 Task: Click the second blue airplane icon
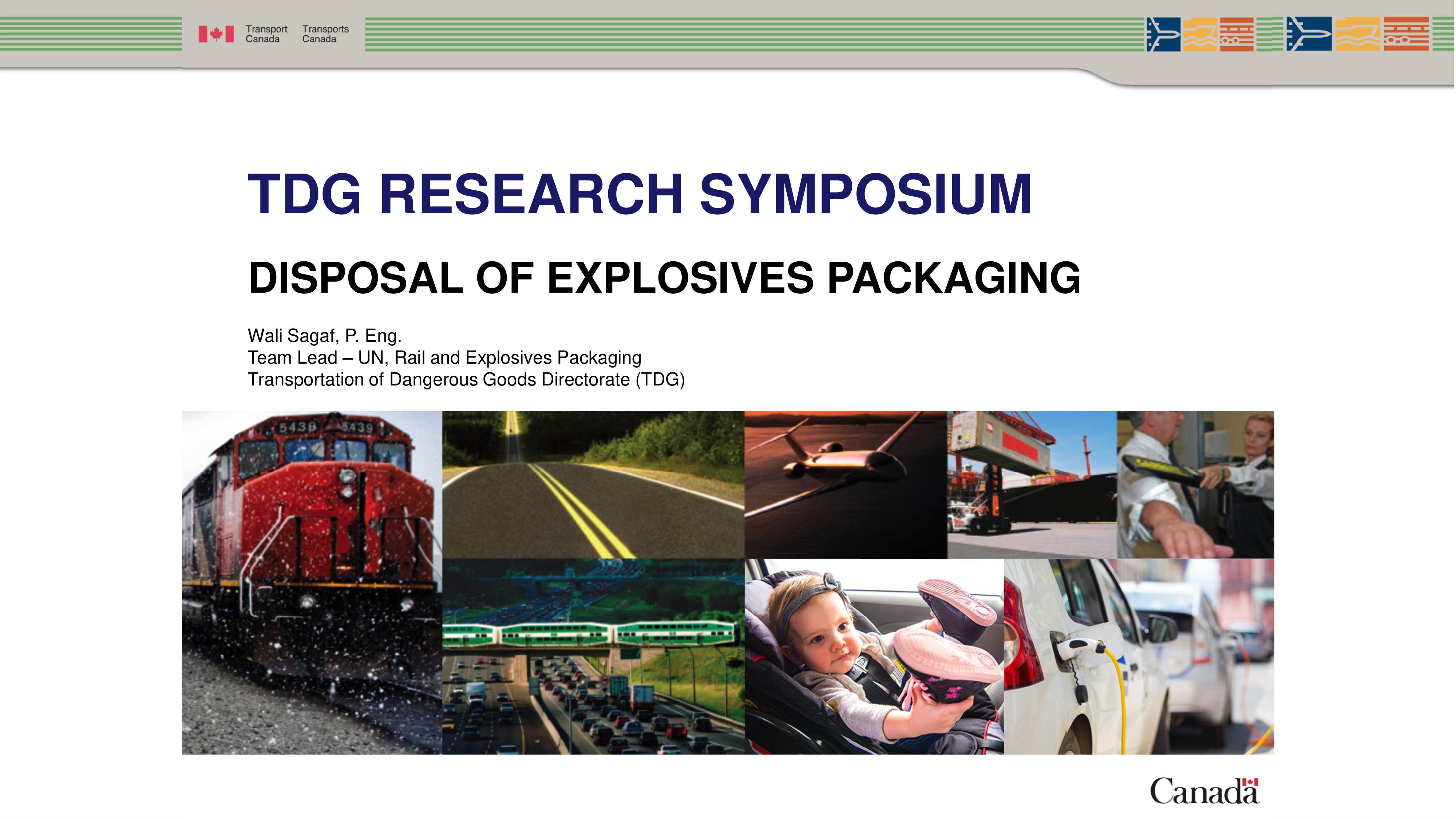click(1309, 35)
